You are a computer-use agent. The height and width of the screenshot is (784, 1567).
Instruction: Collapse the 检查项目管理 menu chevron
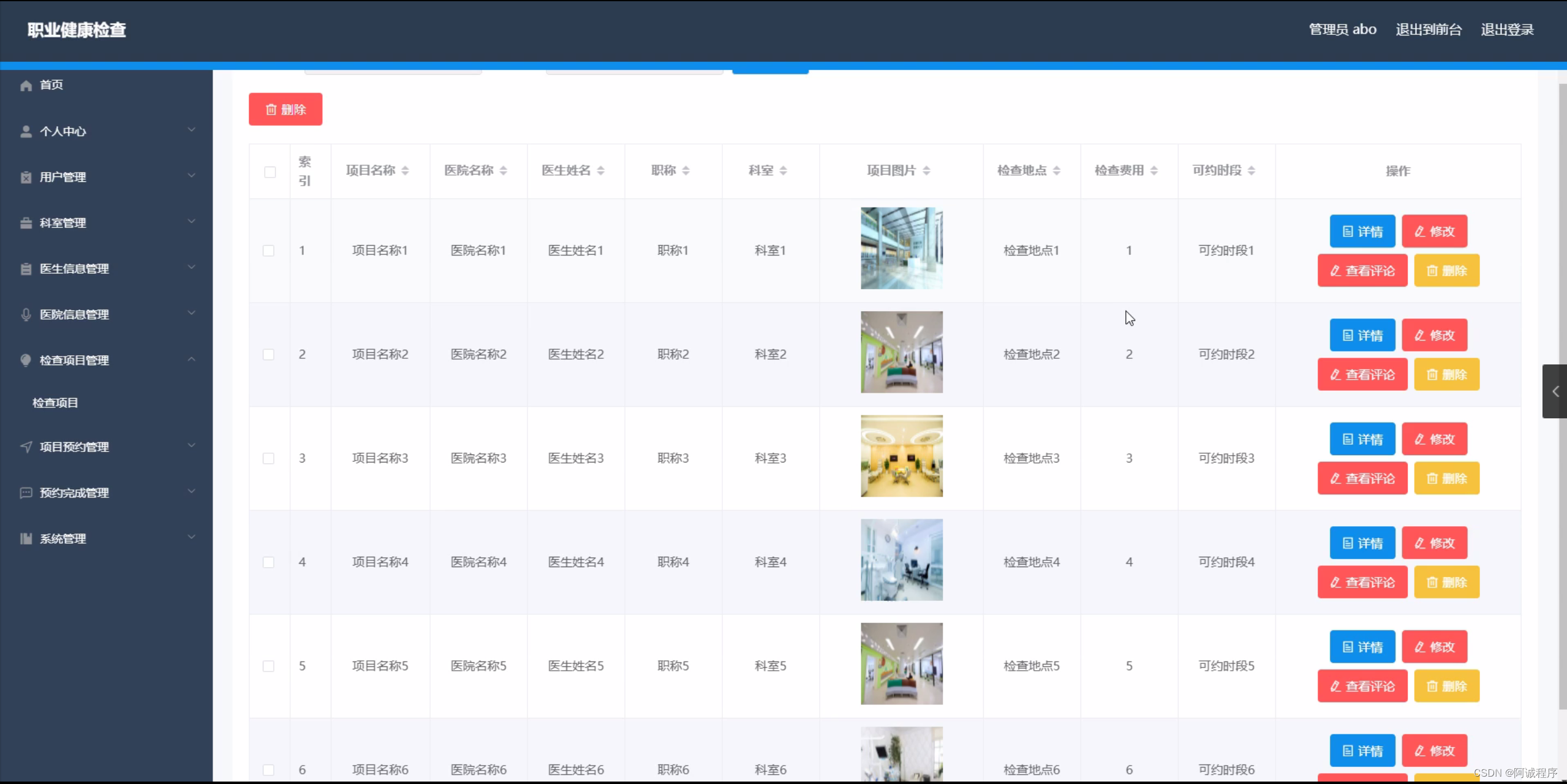[x=192, y=360]
